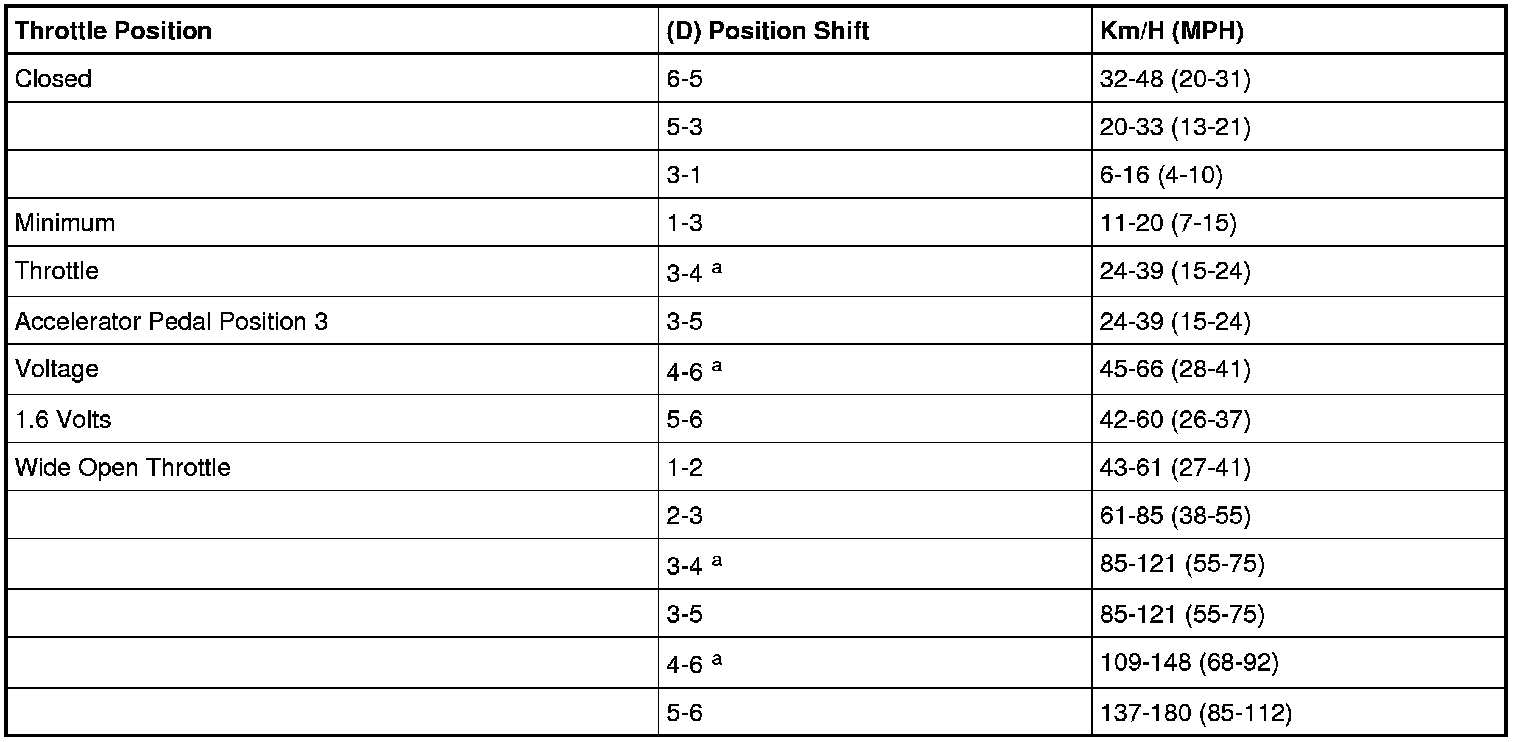
Task: Click the Accelerator Pedal Position 3 cell
Action: (x=171, y=322)
